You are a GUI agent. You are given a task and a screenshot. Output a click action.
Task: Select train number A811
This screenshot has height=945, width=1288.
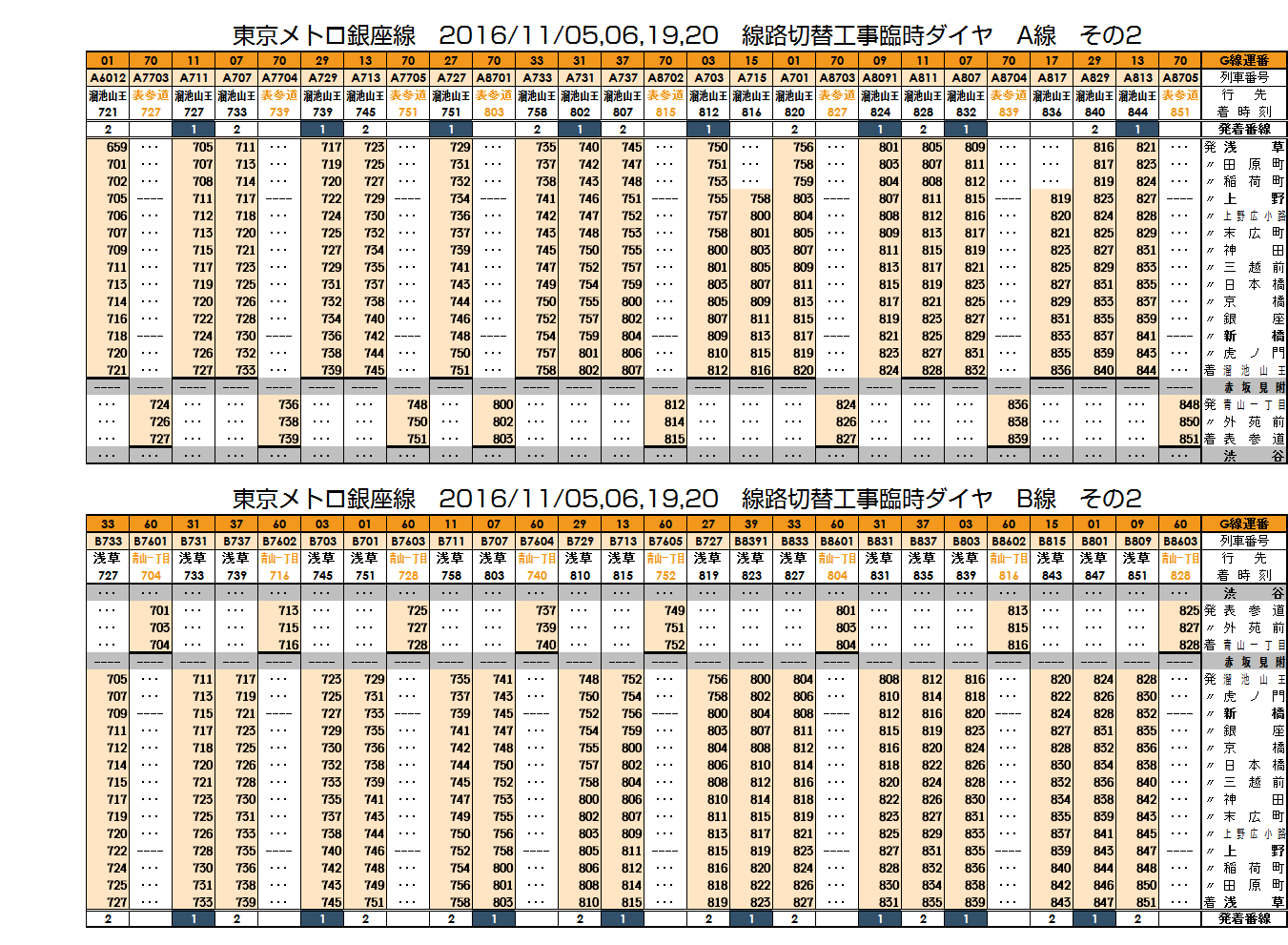923,78
